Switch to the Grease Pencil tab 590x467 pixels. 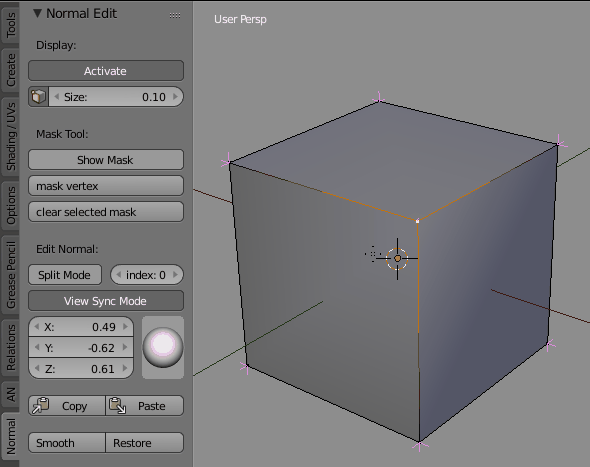(11, 275)
